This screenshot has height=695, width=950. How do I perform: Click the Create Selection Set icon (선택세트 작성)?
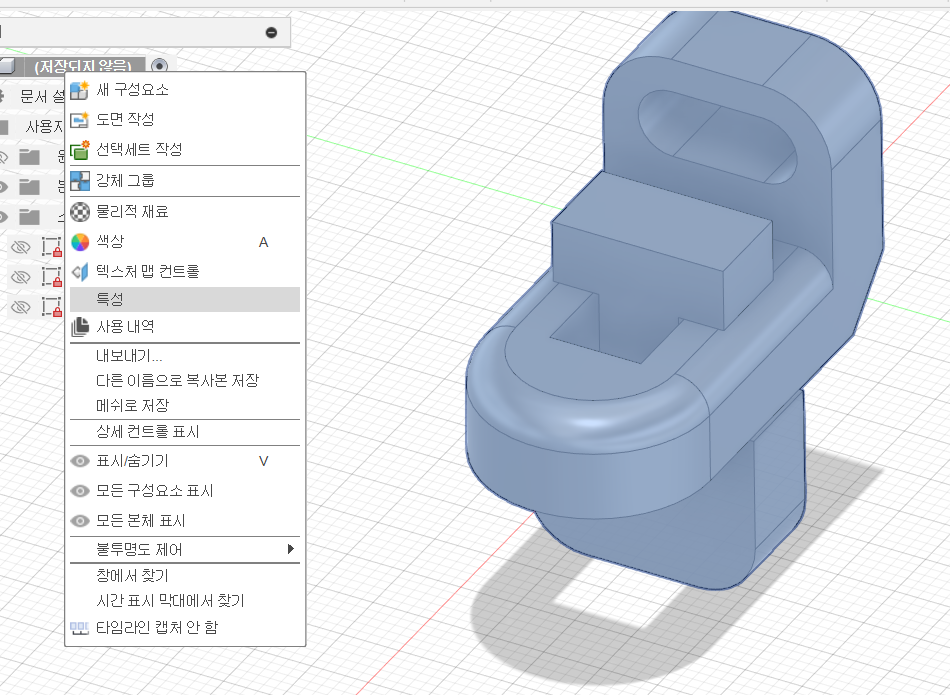coord(79,150)
